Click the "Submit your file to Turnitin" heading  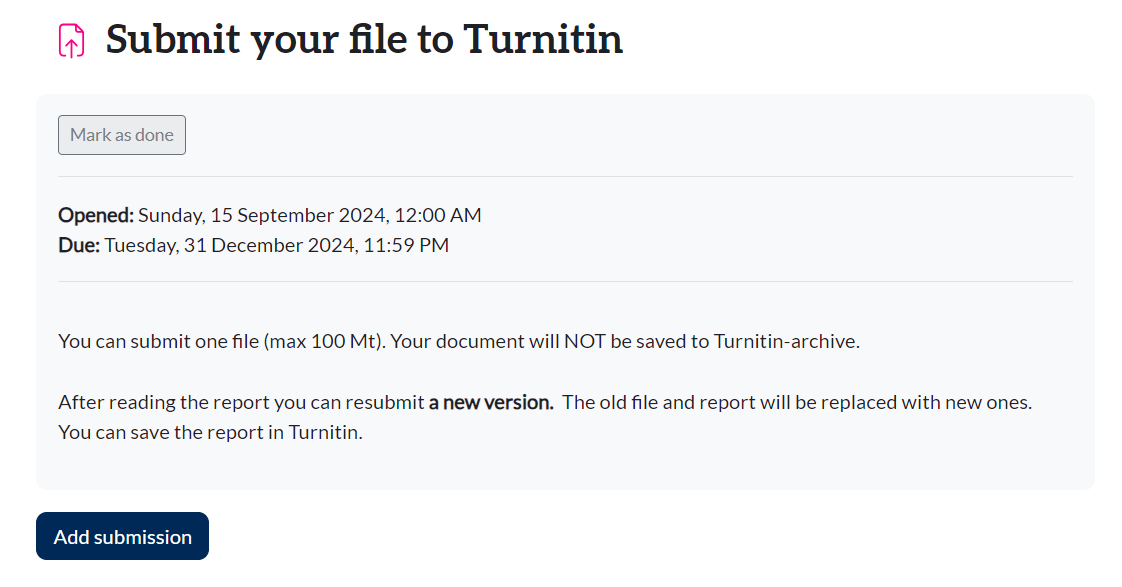(x=364, y=39)
